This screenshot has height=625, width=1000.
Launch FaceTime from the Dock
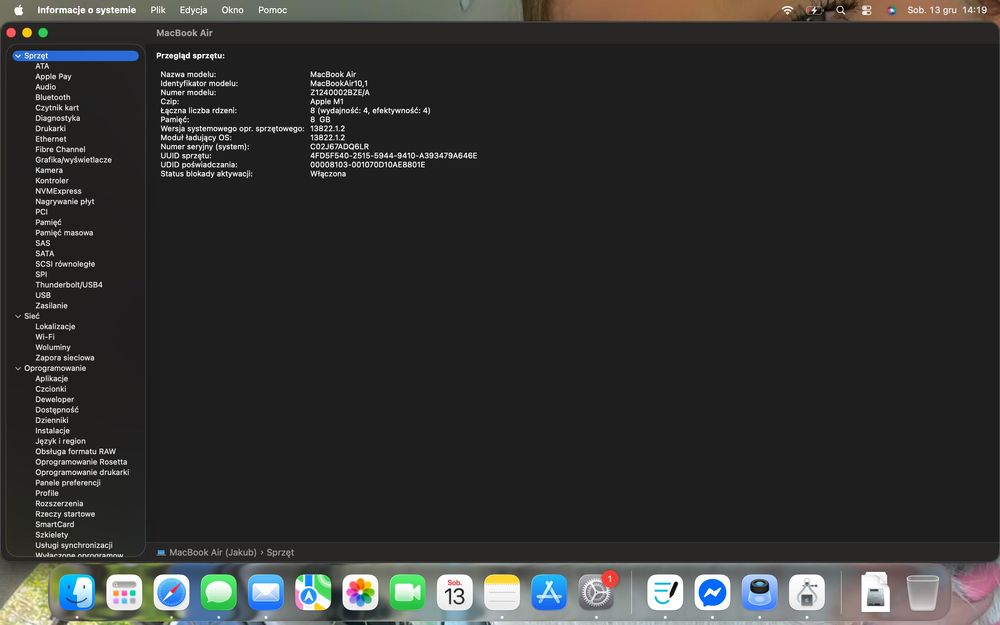408,592
